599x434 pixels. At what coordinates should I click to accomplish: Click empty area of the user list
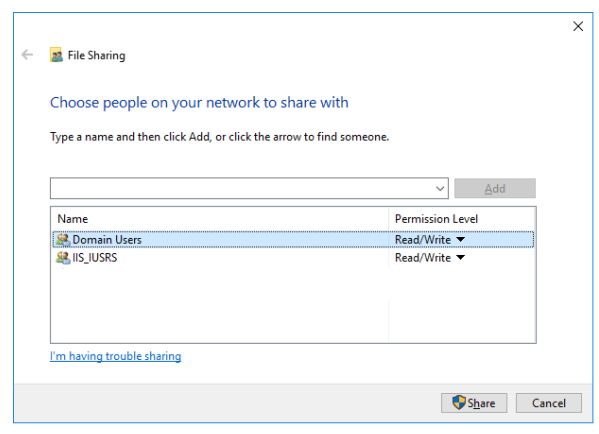pos(220,306)
